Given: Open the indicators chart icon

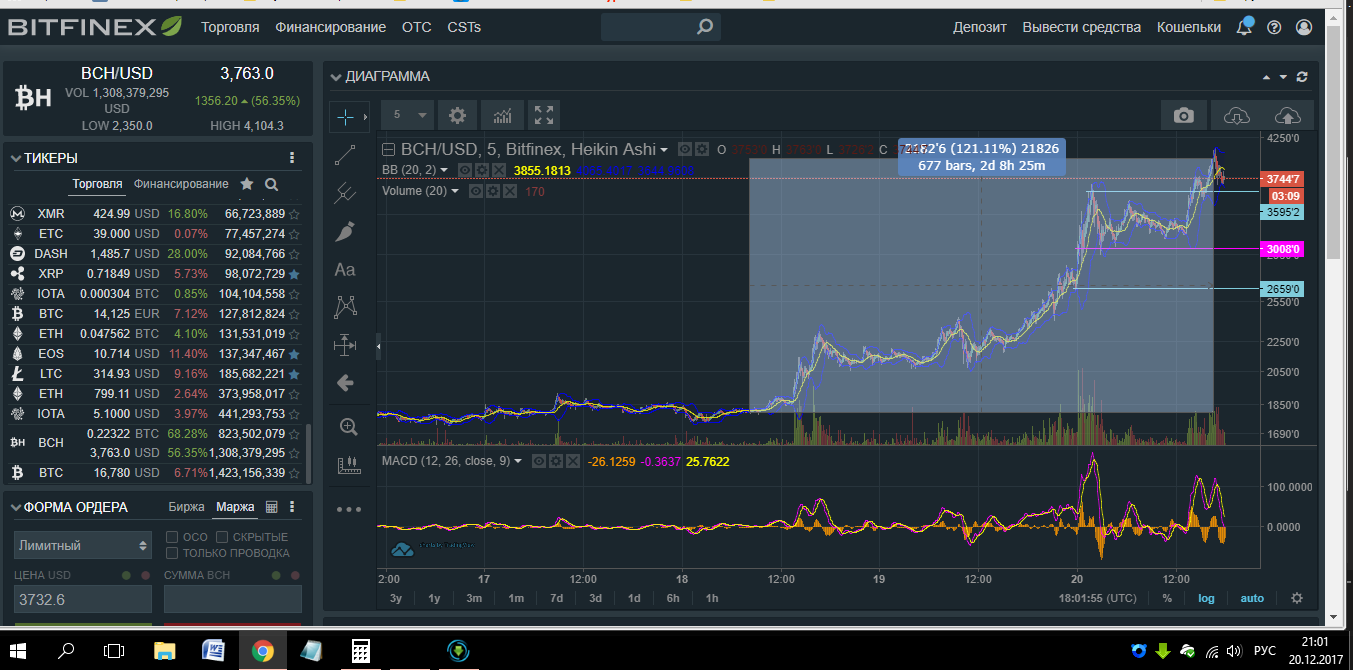Looking at the screenshot, I should point(502,115).
